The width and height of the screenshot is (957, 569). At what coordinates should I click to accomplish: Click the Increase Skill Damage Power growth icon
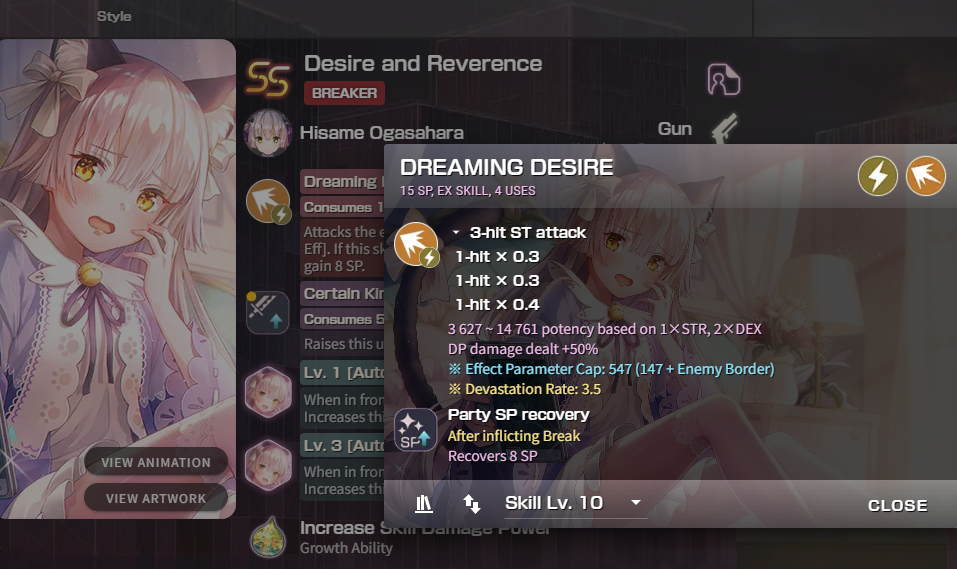point(269,537)
